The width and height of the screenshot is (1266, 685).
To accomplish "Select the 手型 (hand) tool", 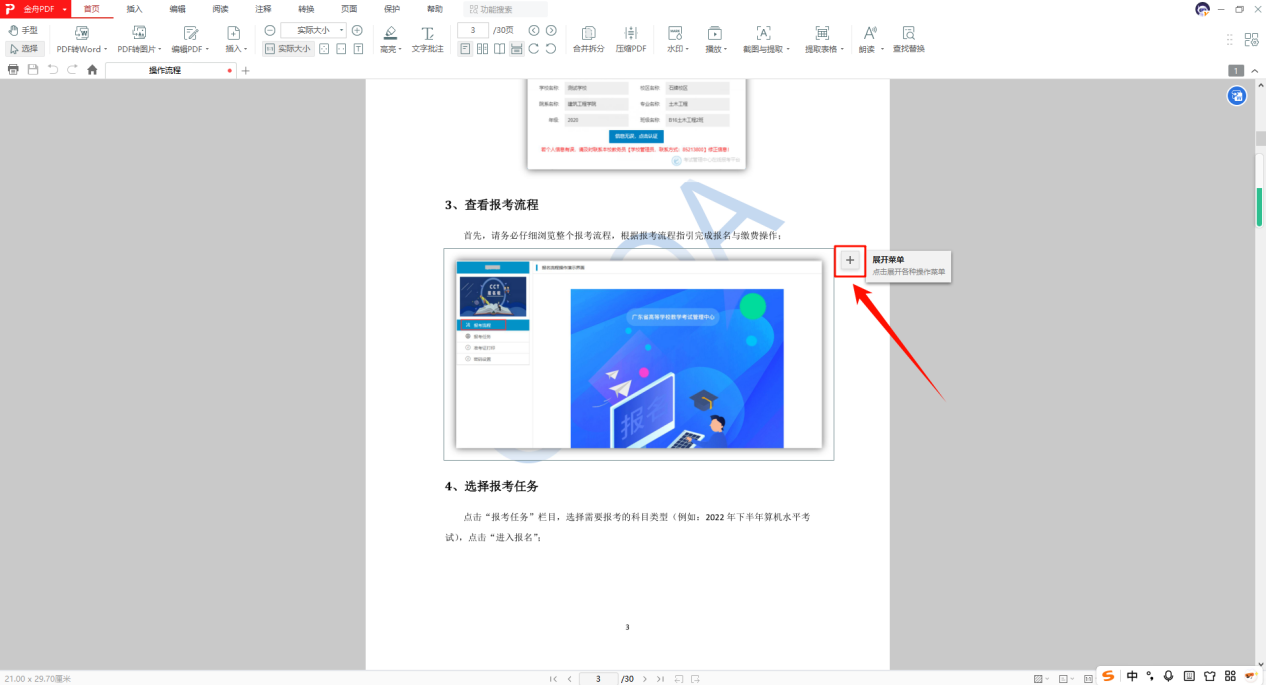I will (x=22, y=30).
